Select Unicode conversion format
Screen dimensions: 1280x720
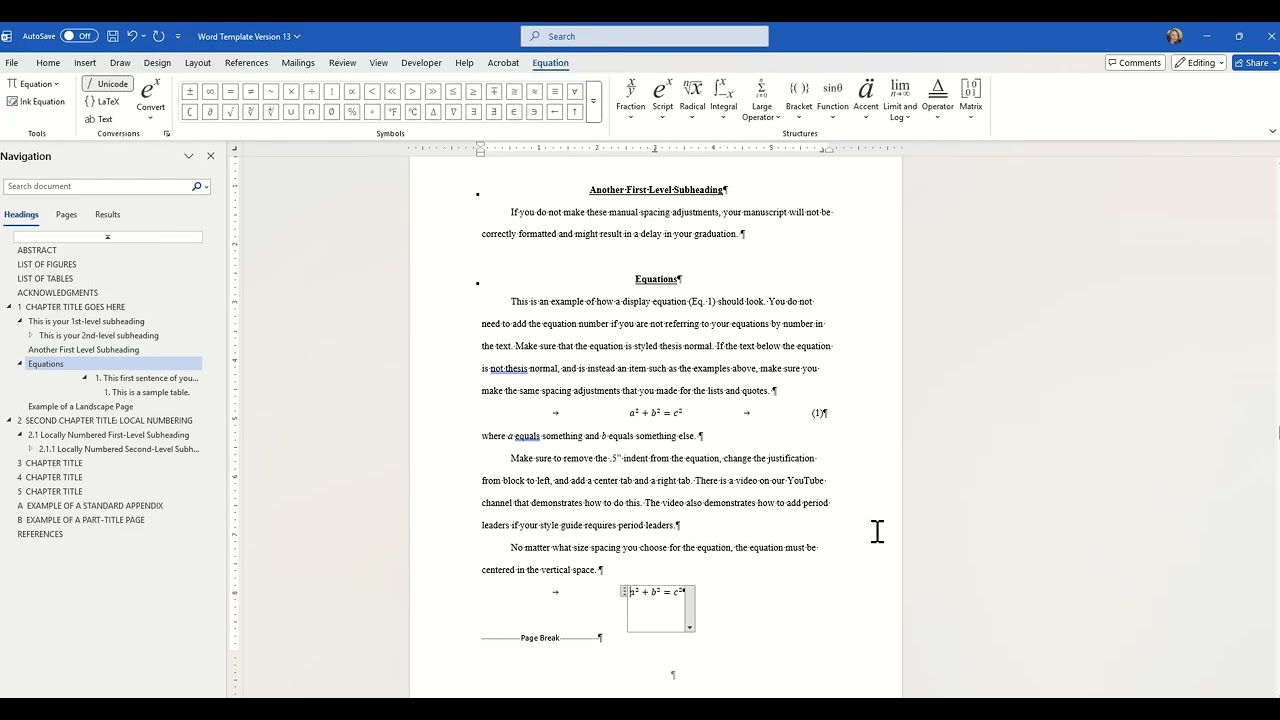click(x=107, y=84)
